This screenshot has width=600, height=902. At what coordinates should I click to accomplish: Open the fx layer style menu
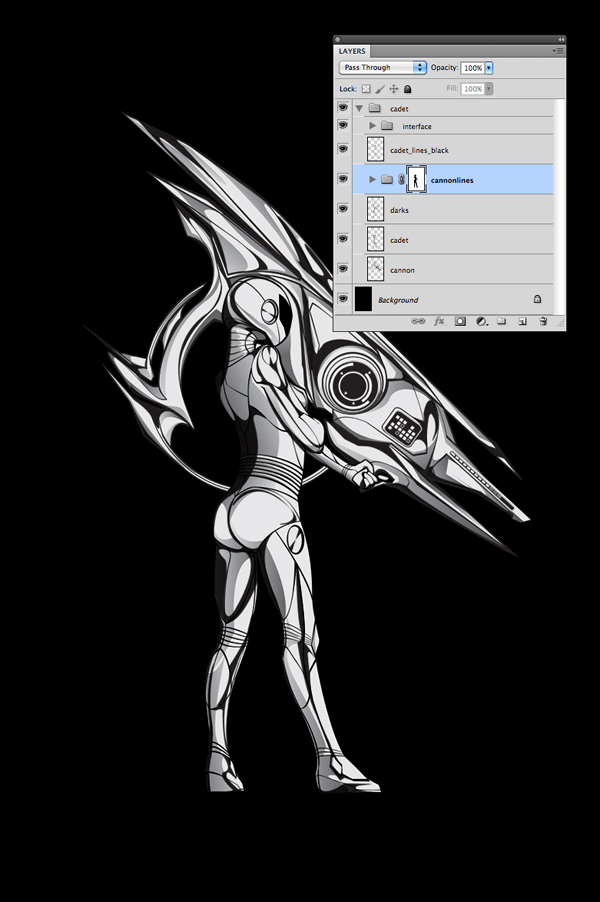pos(439,321)
